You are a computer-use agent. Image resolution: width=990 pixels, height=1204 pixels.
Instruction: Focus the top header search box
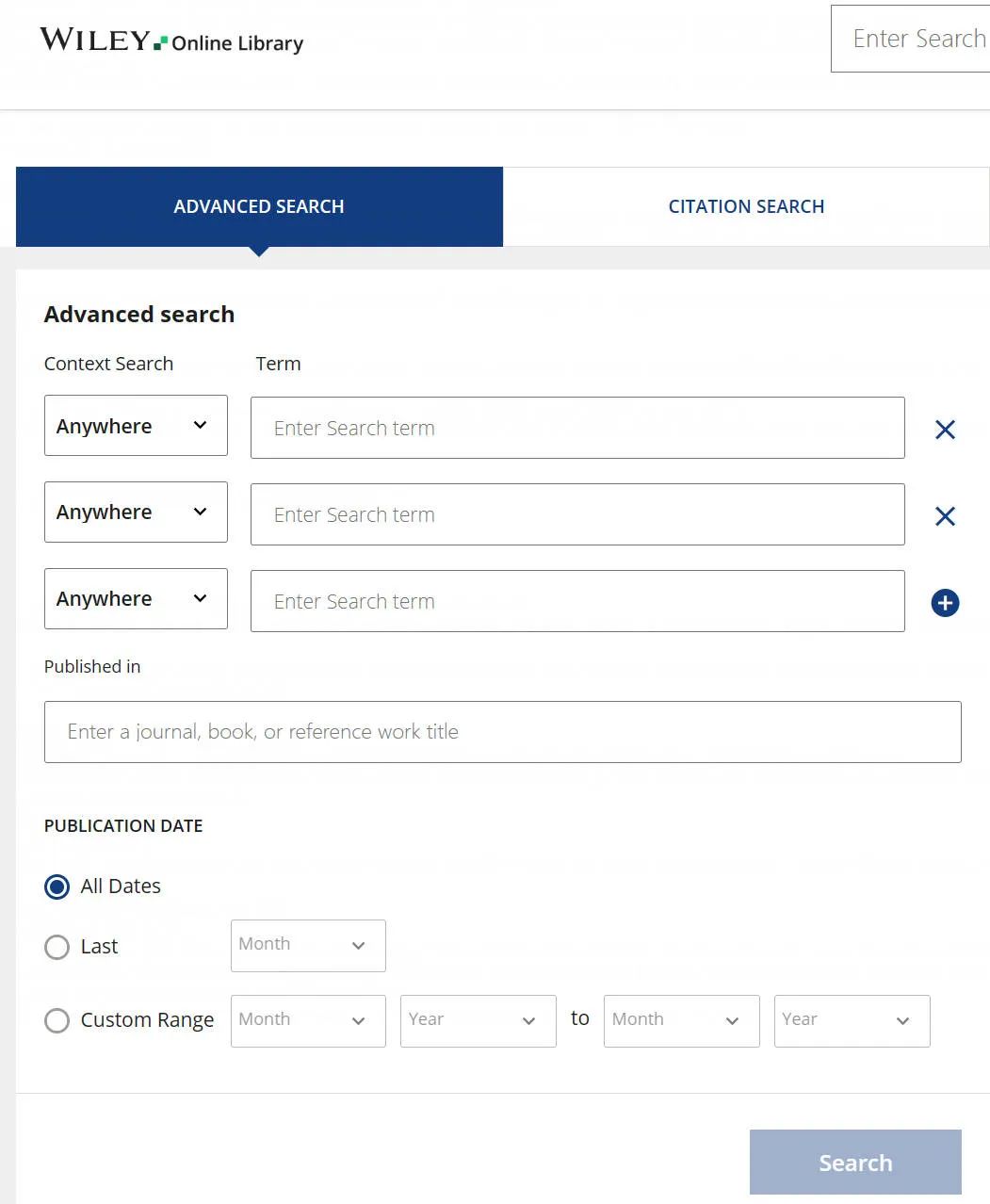click(x=914, y=39)
